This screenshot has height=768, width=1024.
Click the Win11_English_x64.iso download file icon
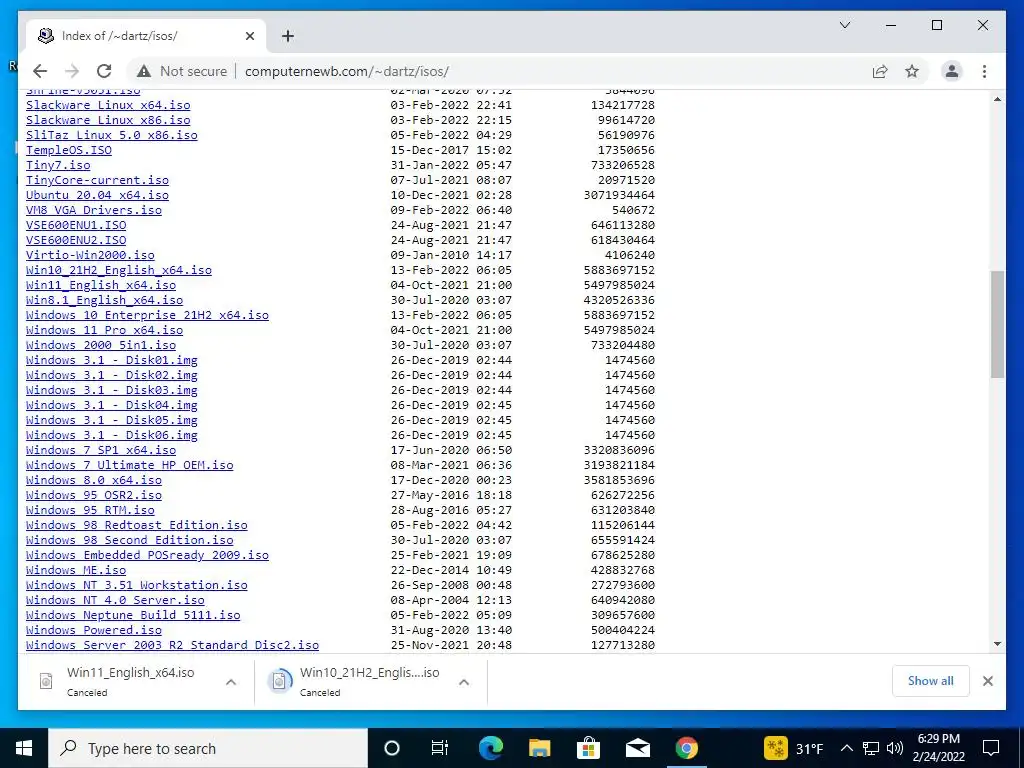(x=46, y=681)
